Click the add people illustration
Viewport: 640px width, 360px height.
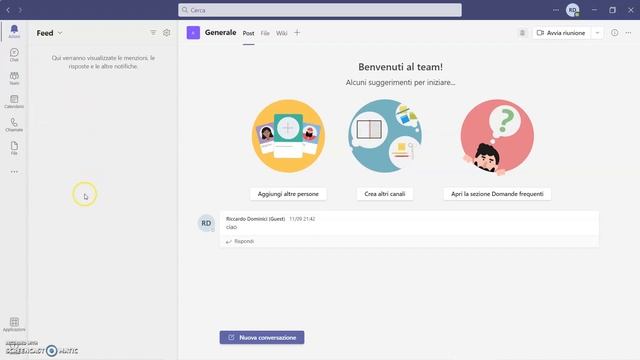pos(288,136)
